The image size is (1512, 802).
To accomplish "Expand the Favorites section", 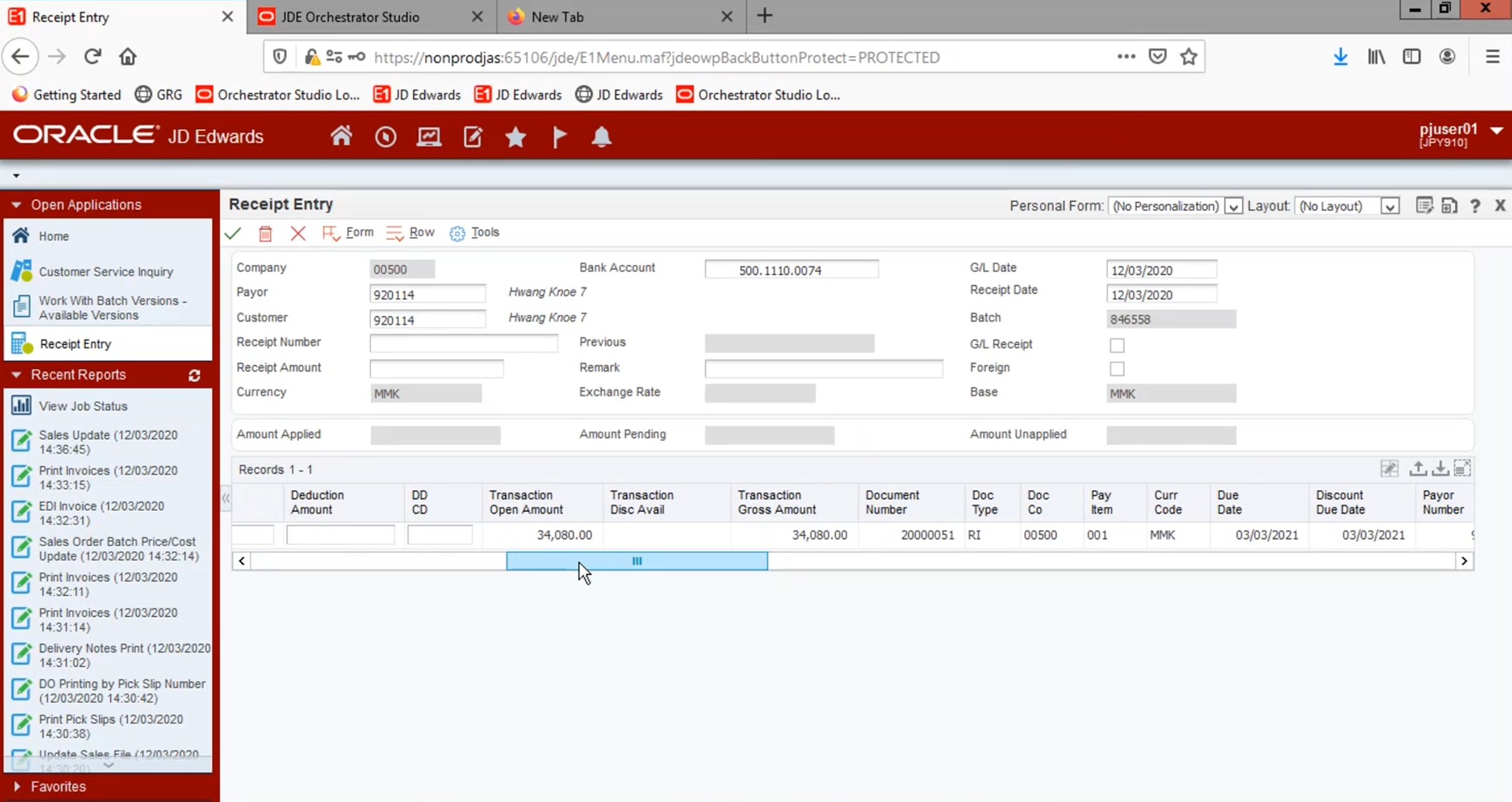I will 17,787.
